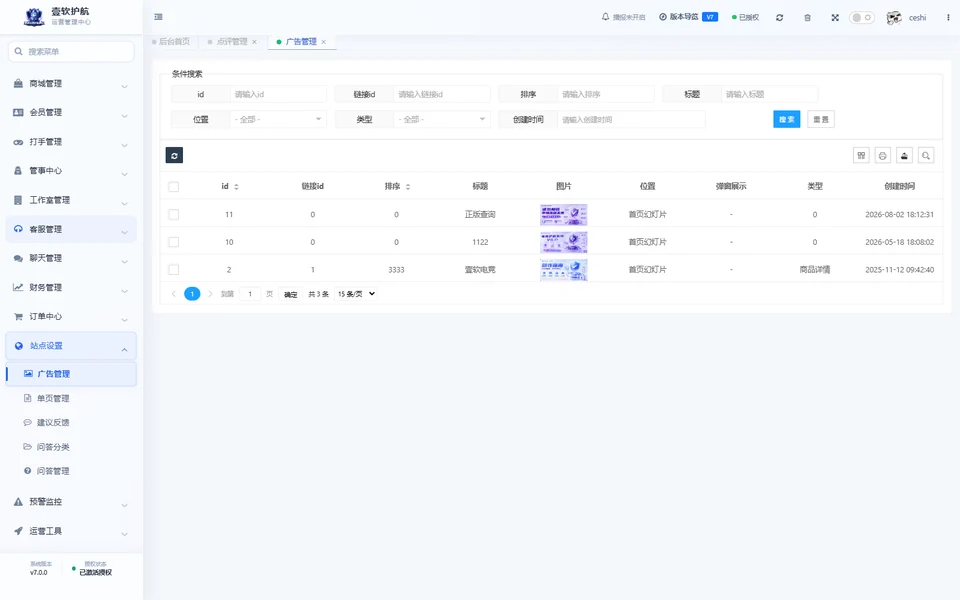This screenshot has height=600, width=960.
Task: Click the 商城管理 shopping bag icon
Action: coord(18,83)
